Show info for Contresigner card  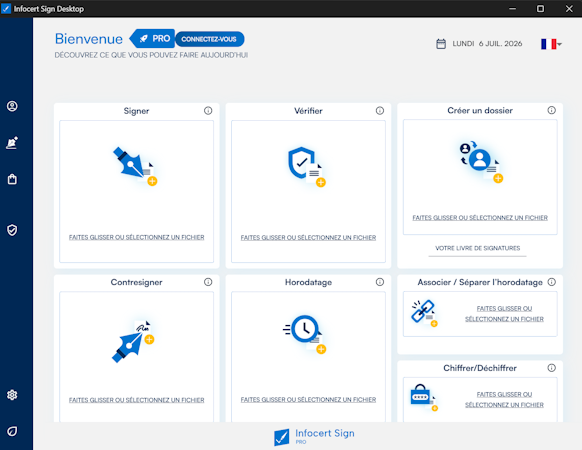tap(208, 282)
